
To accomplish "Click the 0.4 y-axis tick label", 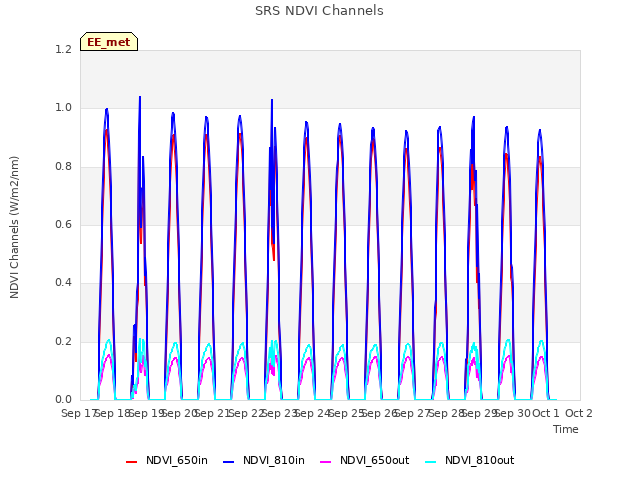I will [x=63, y=282].
